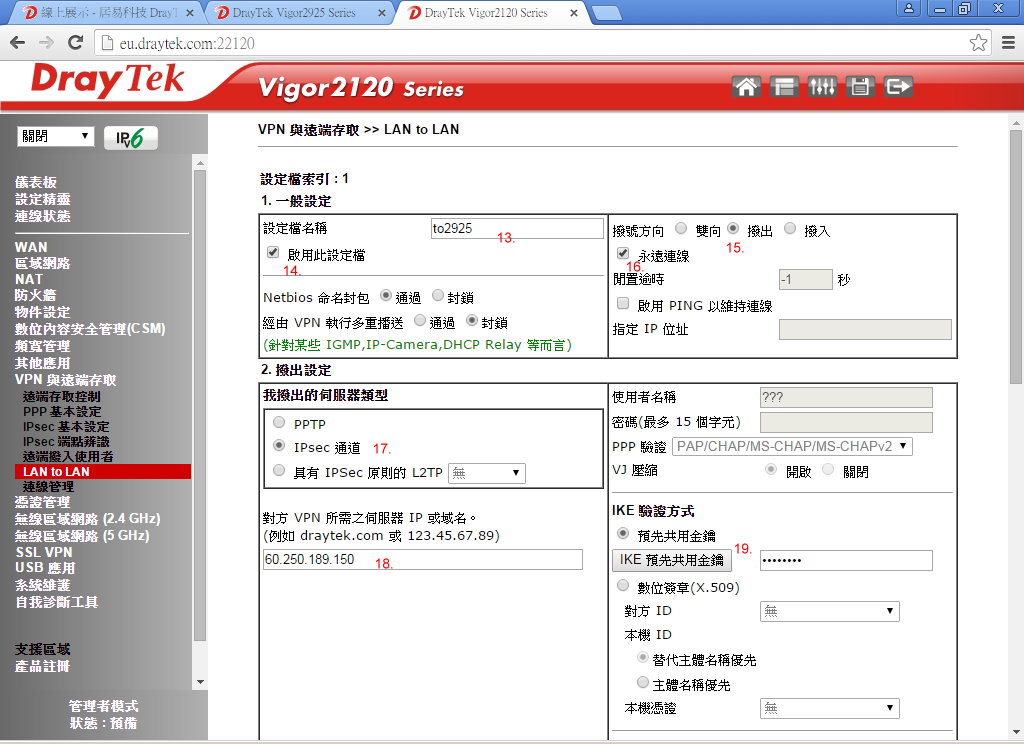Click the save floppy icon in header

(859, 87)
